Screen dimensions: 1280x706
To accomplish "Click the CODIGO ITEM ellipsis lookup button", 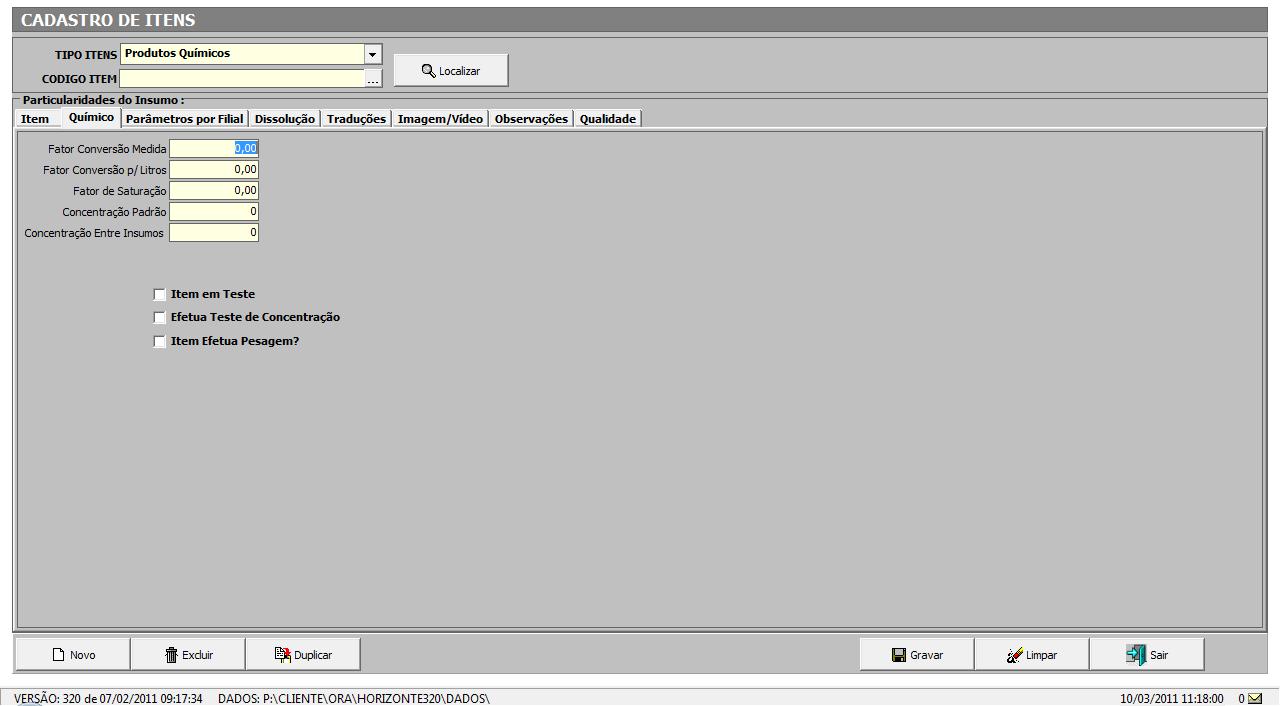I will (x=373, y=79).
